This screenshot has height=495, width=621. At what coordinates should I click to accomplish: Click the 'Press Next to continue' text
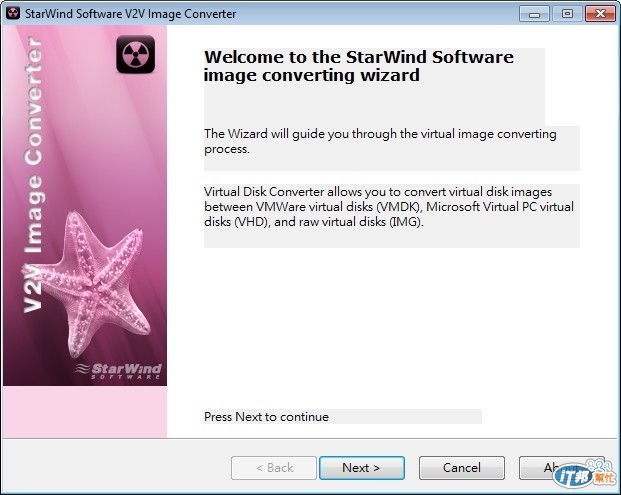(x=266, y=417)
